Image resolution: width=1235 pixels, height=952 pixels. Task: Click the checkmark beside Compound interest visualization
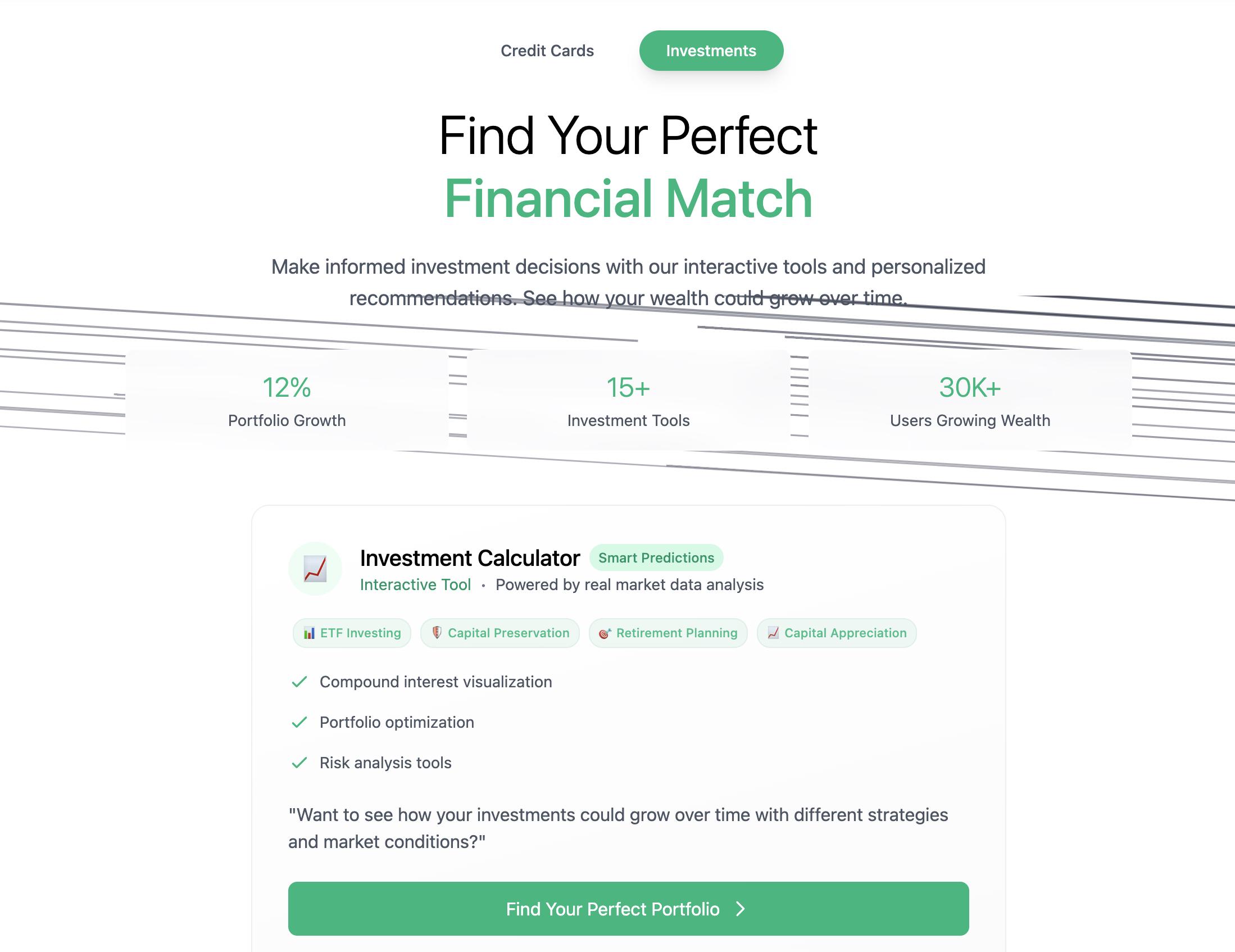pos(298,682)
